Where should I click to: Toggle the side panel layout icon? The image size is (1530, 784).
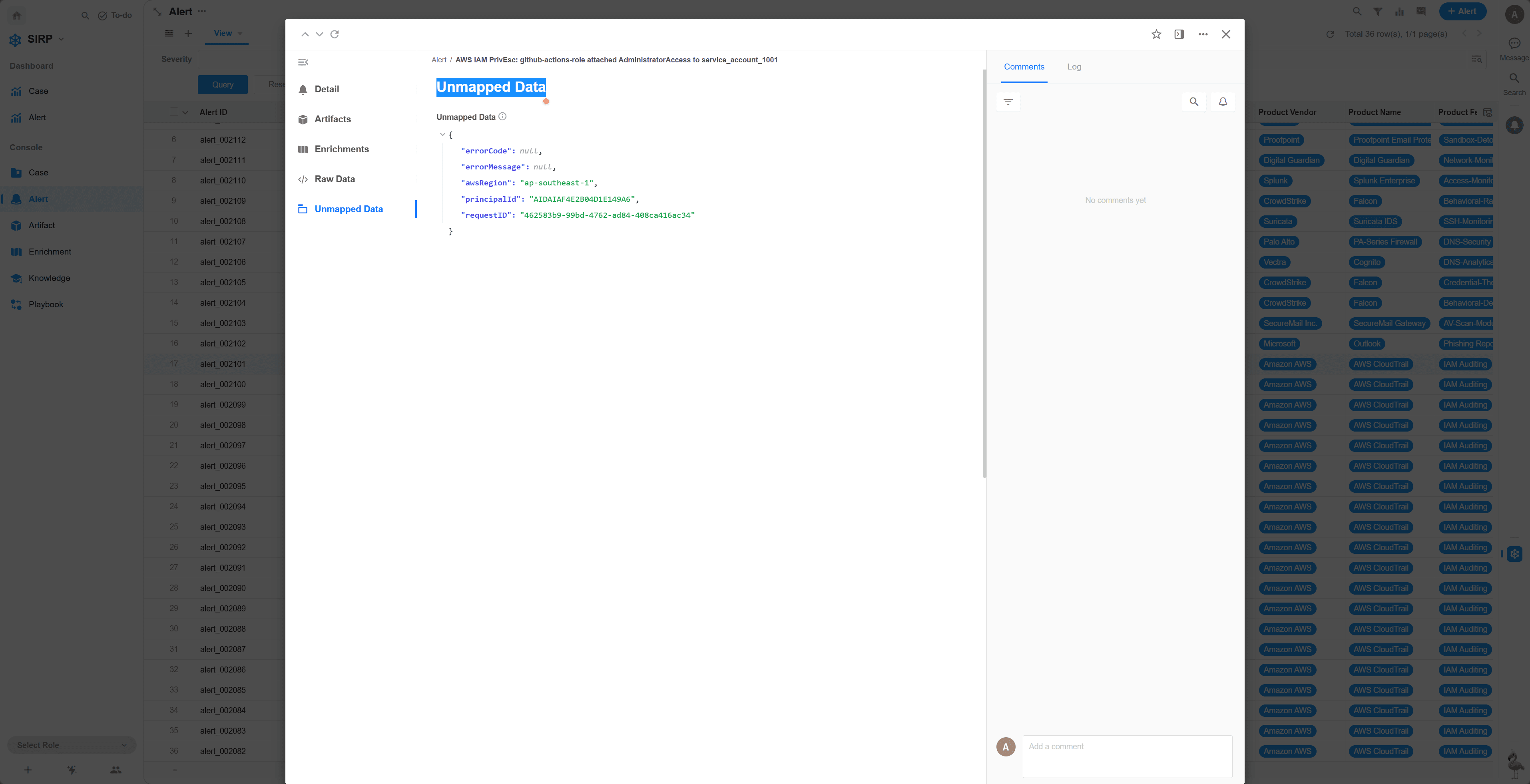click(1179, 34)
